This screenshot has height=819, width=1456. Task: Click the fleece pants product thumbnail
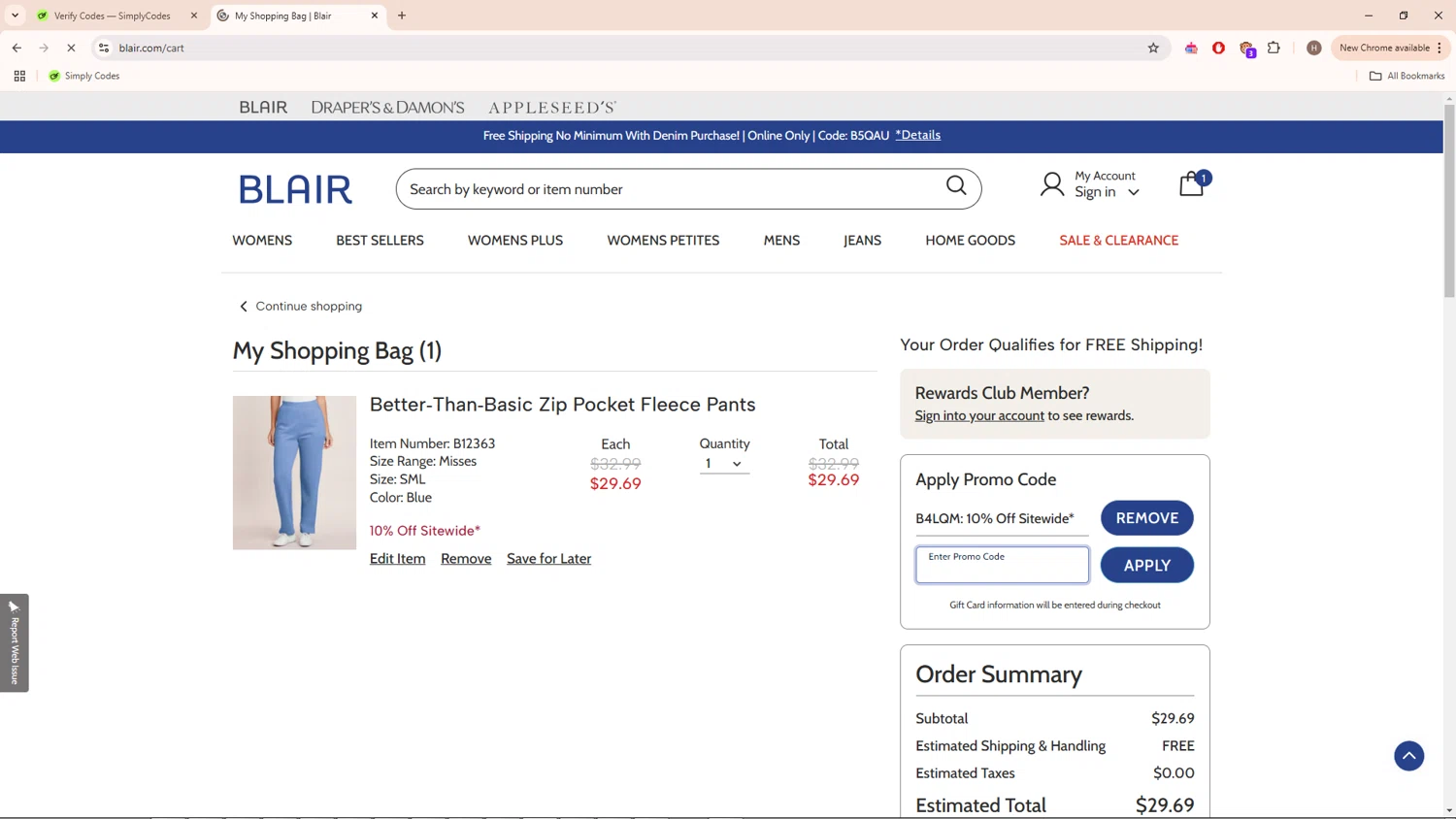point(294,473)
